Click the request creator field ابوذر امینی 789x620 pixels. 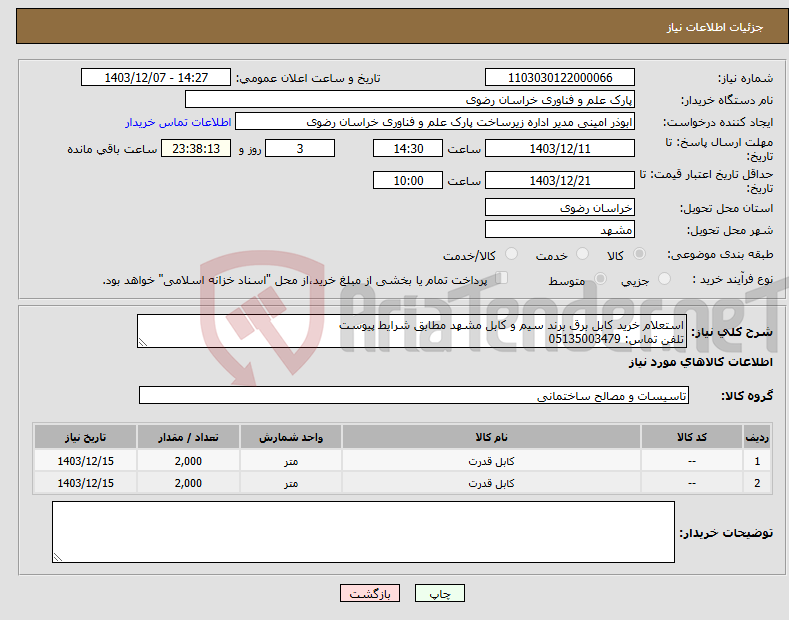click(435, 122)
